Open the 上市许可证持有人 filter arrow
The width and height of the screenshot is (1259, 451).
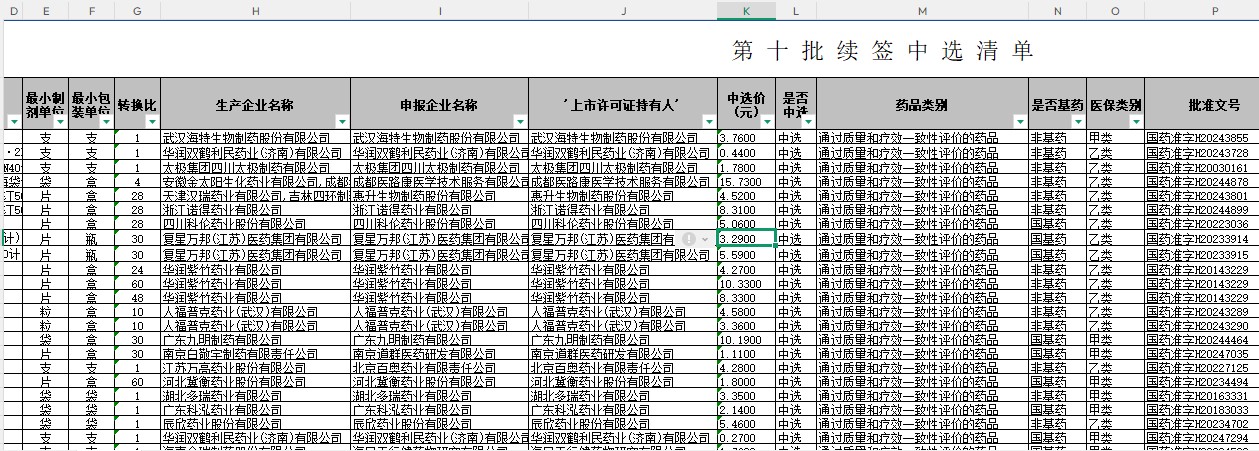tap(708, 121)
